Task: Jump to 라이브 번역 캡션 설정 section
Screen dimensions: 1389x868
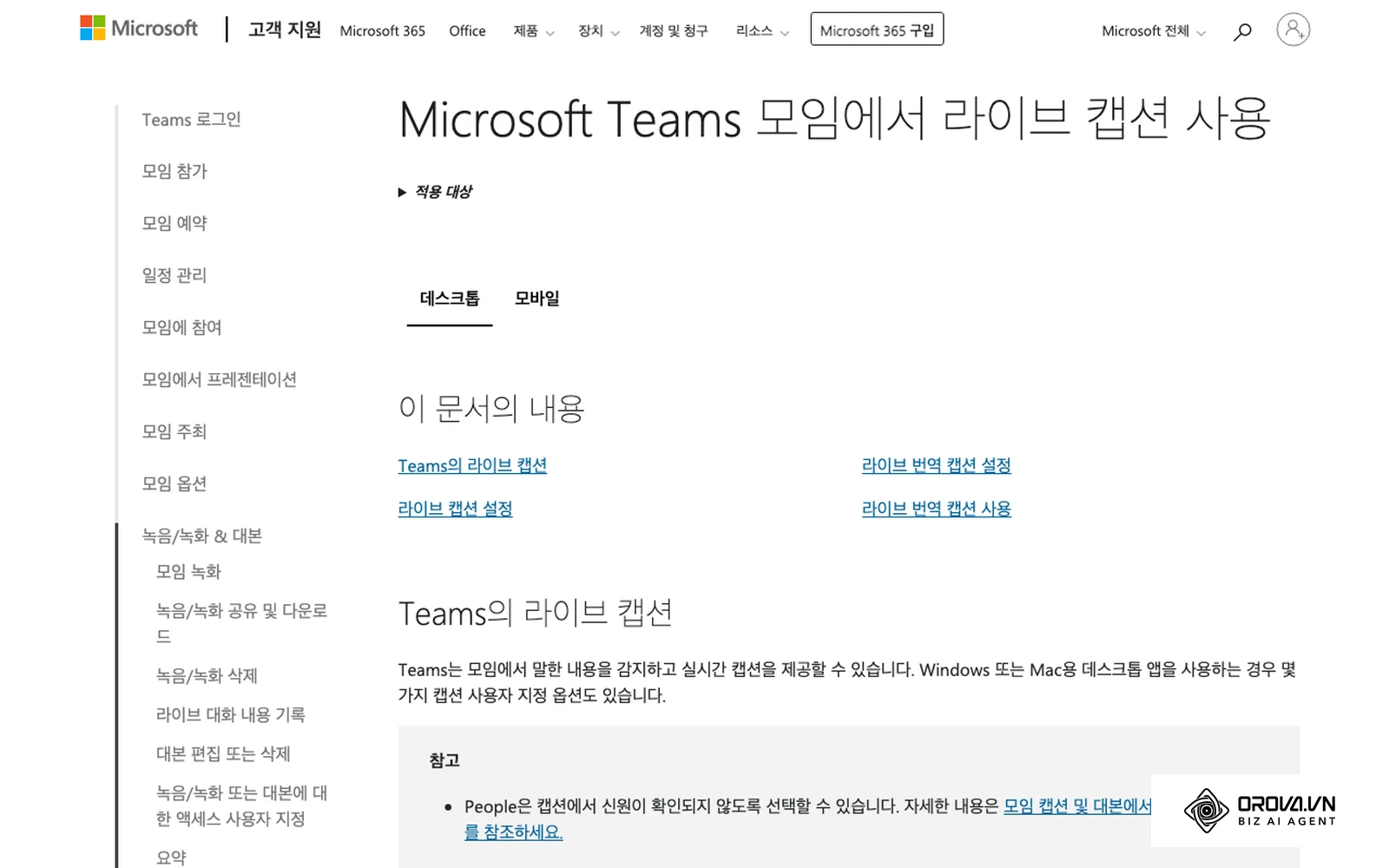Action: (x=936, y=466)
